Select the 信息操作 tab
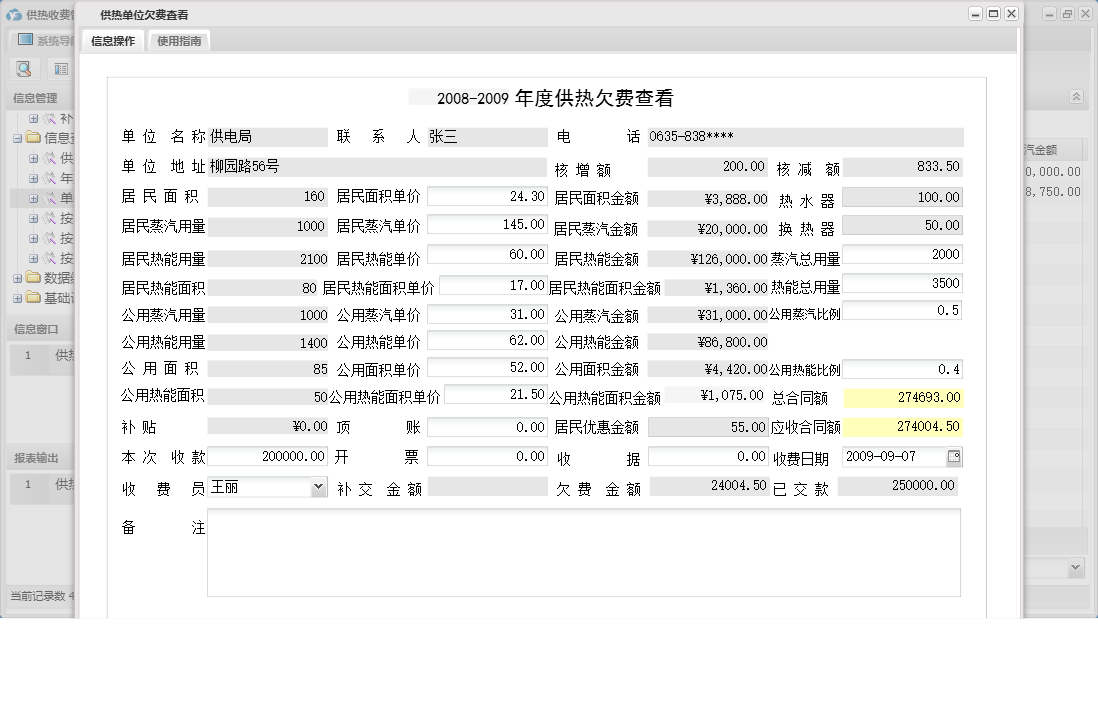Image resolution: width=1098 pixels, height=705 pixels. [x=113, y=41]
